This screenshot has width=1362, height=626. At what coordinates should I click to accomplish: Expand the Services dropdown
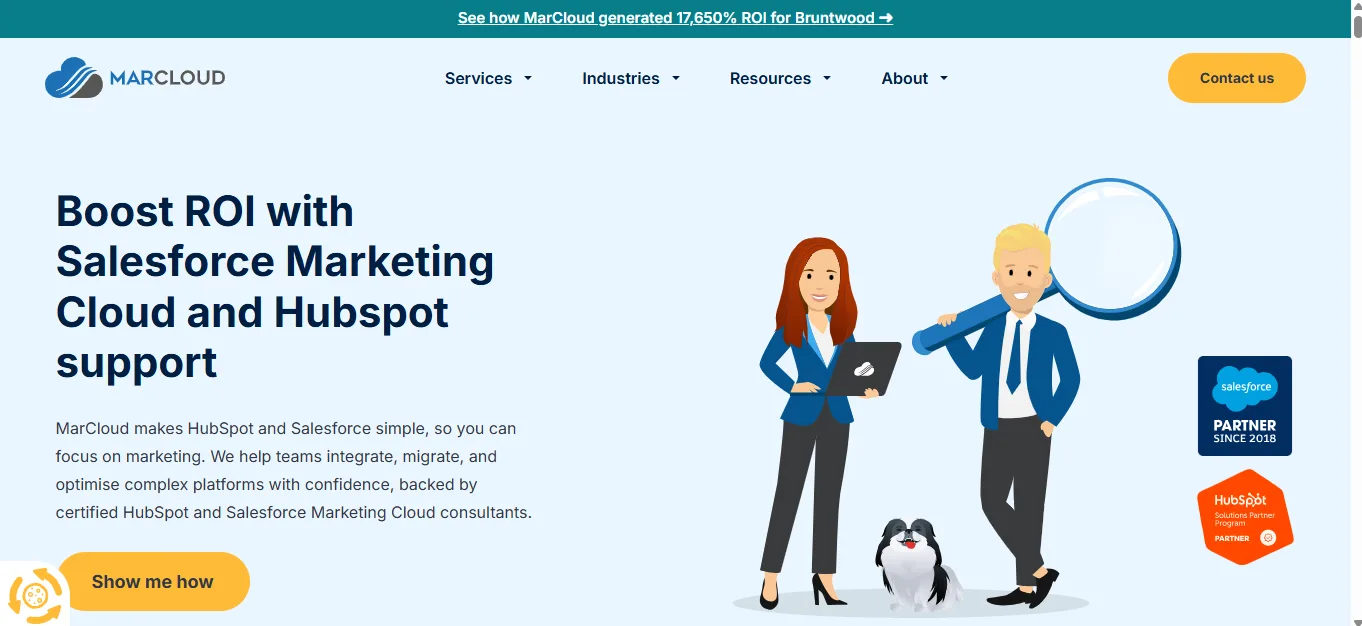(488, 78)
